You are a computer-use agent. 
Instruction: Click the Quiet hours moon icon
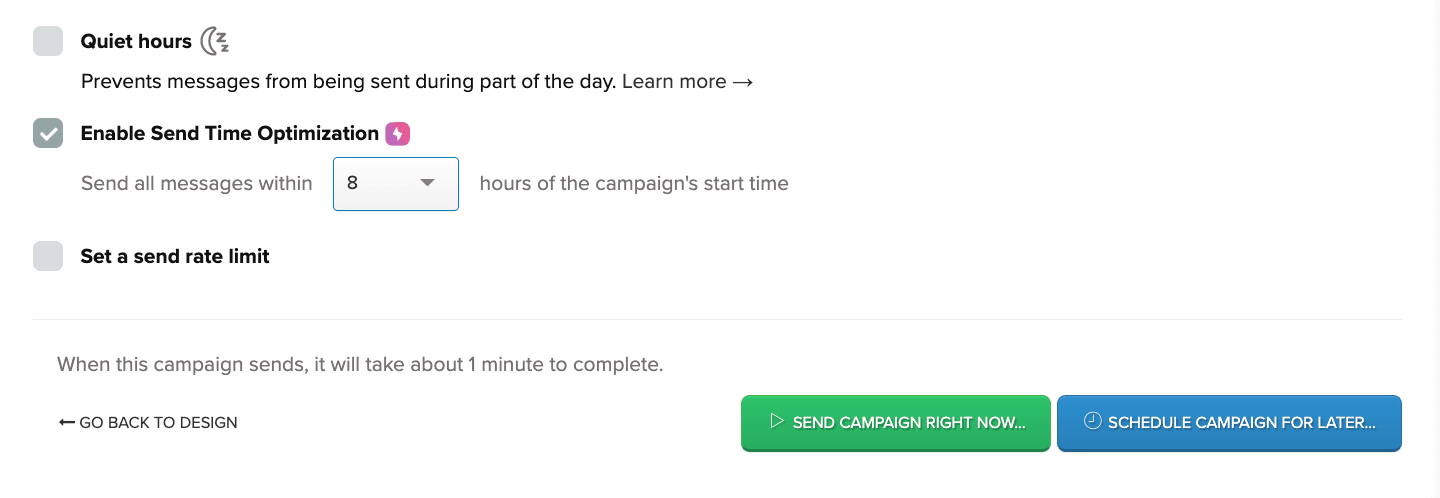pyautogui.click(x=214, y=41)
